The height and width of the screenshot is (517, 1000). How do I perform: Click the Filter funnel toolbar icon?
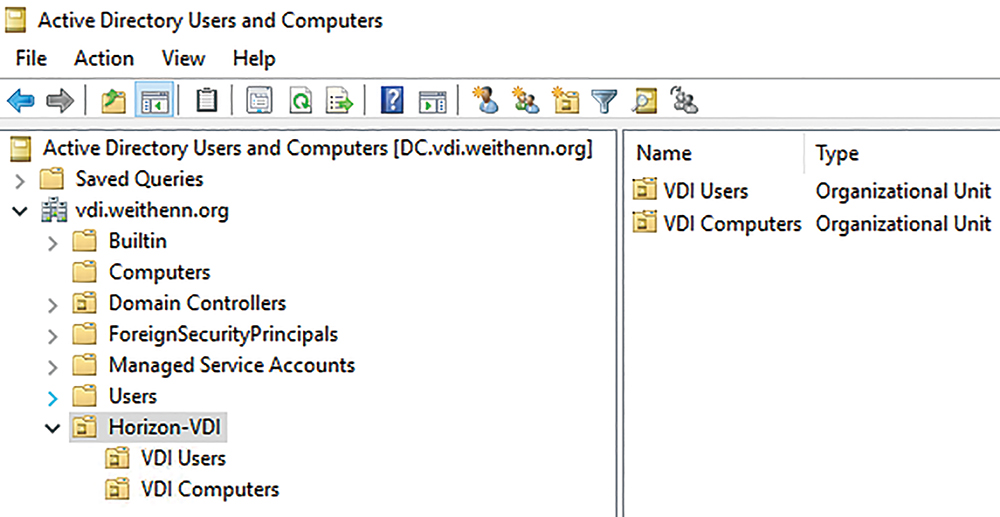point(604,101)
